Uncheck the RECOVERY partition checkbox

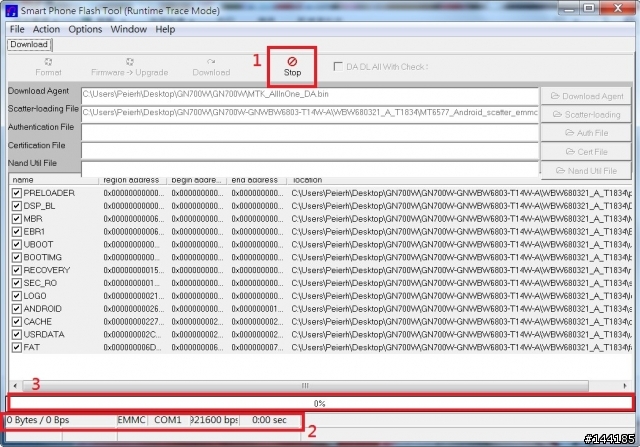(x=16, y=270)
